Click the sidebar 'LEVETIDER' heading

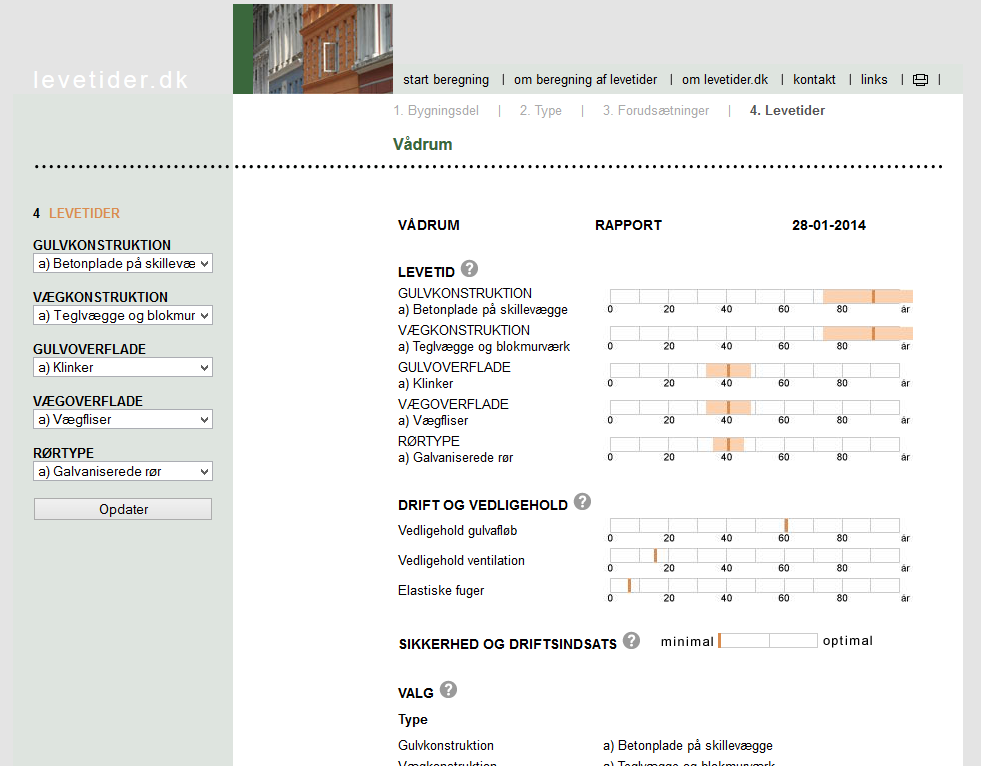(84, 213)
